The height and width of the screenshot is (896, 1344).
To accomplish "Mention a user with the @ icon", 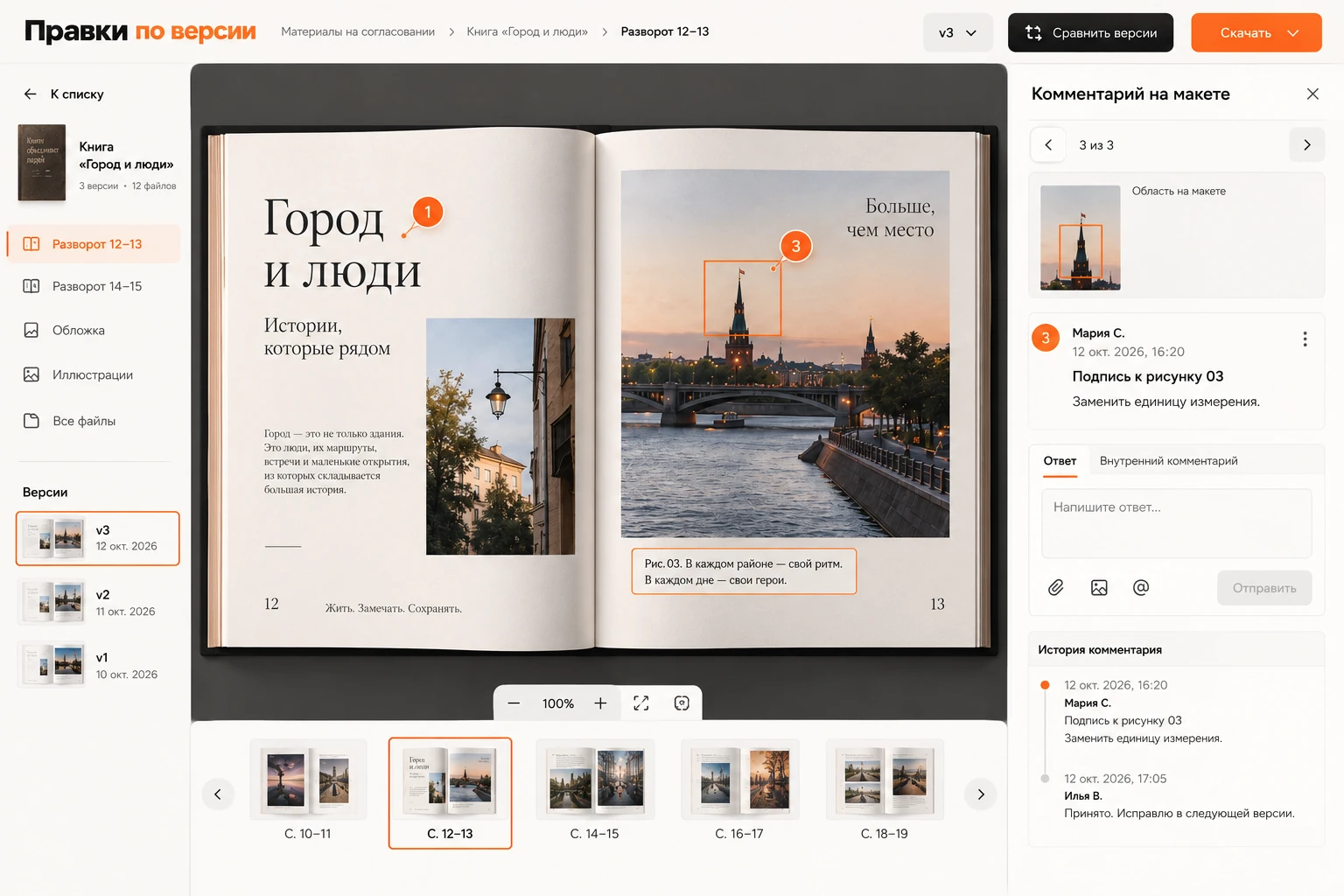I will tap(1141, 588).
